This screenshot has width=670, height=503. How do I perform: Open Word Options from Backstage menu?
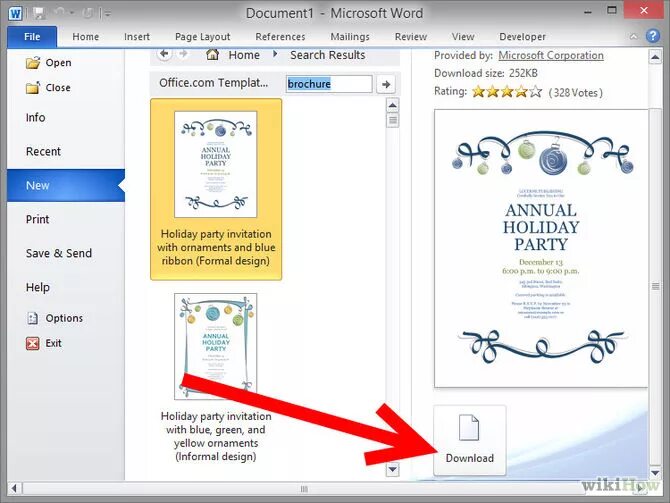click(x=55, y=318)
